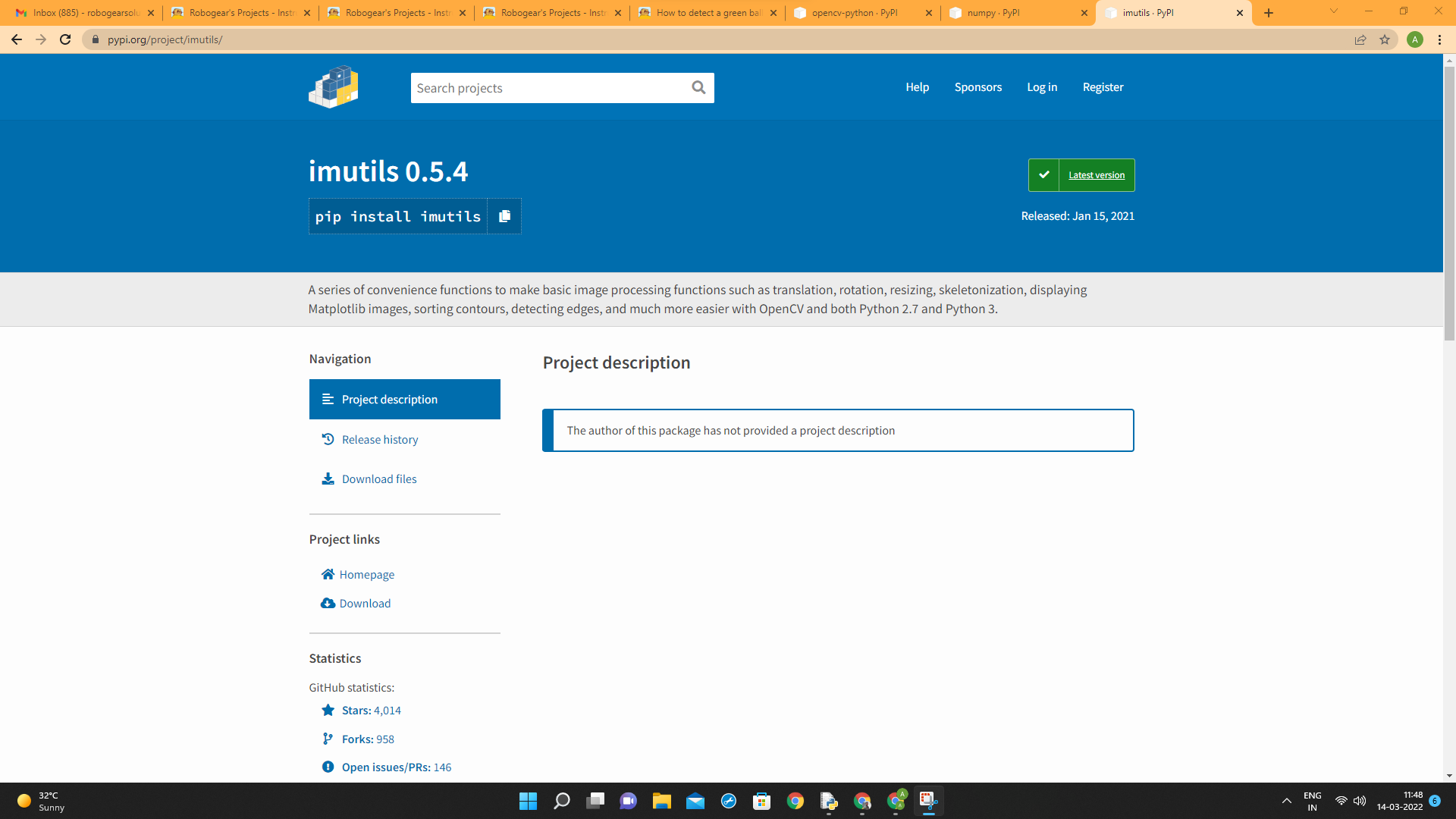Open File Explorer from taskbar

(661, 801)
